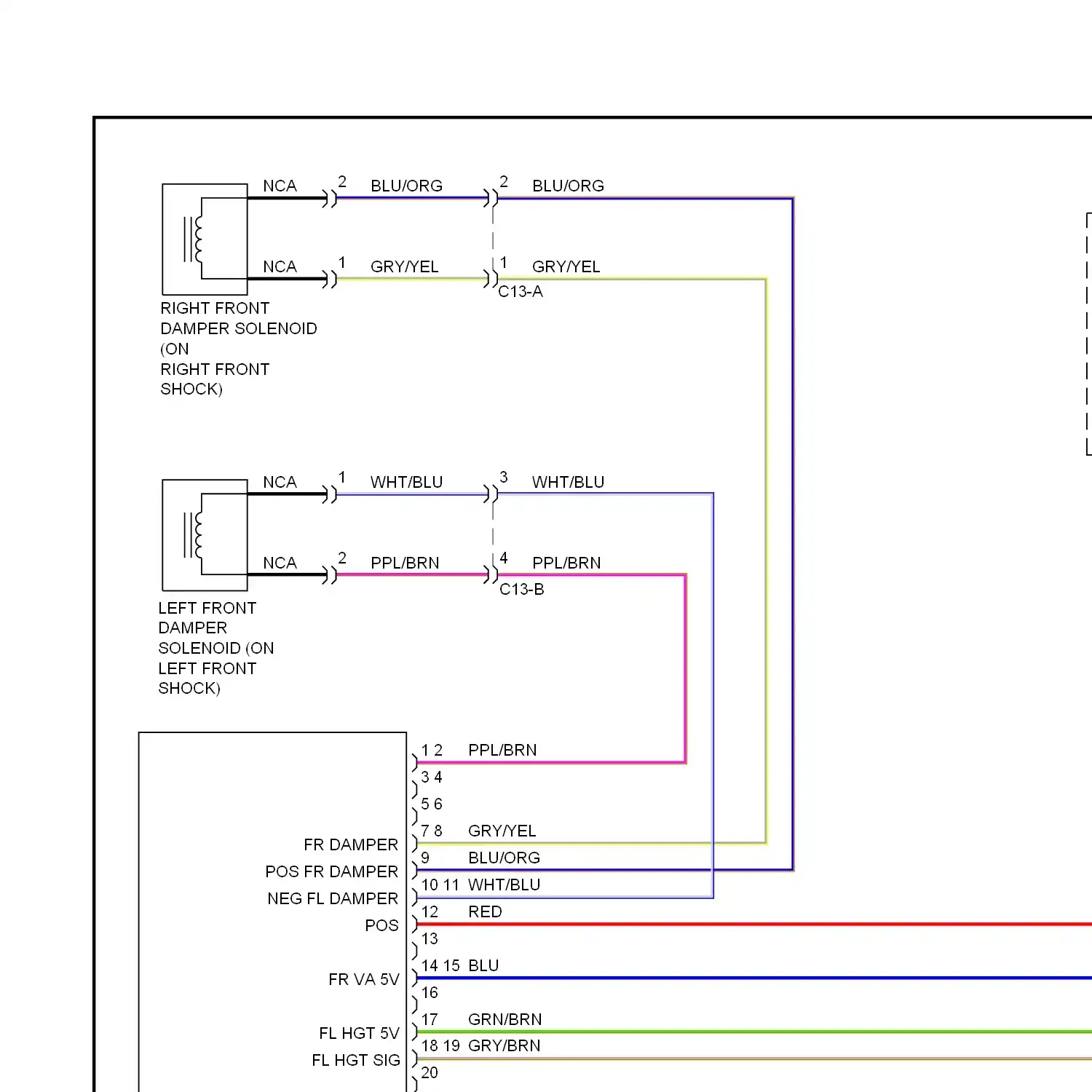The image size is (1092, 1092).
Task: Click the NCA label on the PPL/BRN solenoid lead
Action: [280, 563]
